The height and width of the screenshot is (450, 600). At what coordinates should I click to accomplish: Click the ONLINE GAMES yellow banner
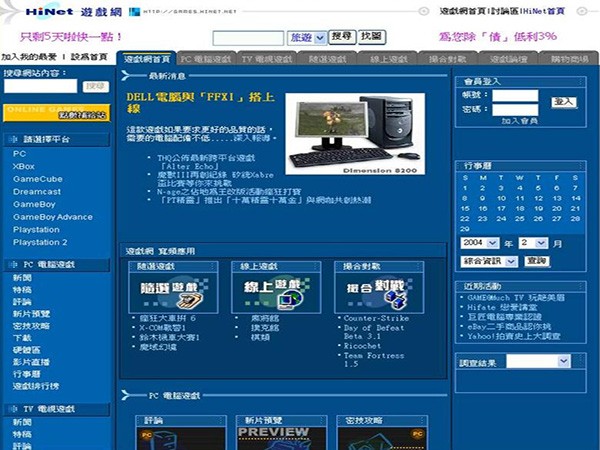(x=57, y=113)
